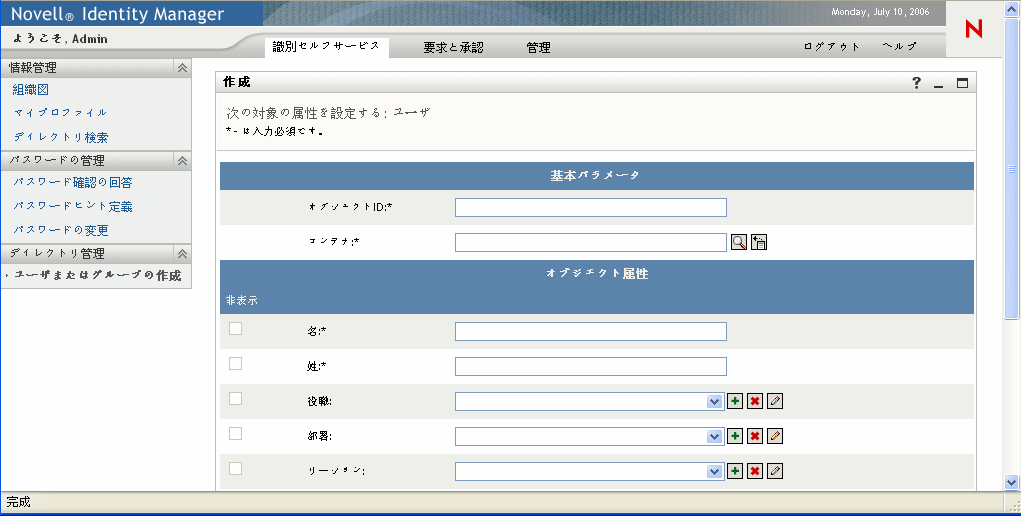Open the マイプロファイル link
Screen dimensions: 1021x516
click(61, 113)
